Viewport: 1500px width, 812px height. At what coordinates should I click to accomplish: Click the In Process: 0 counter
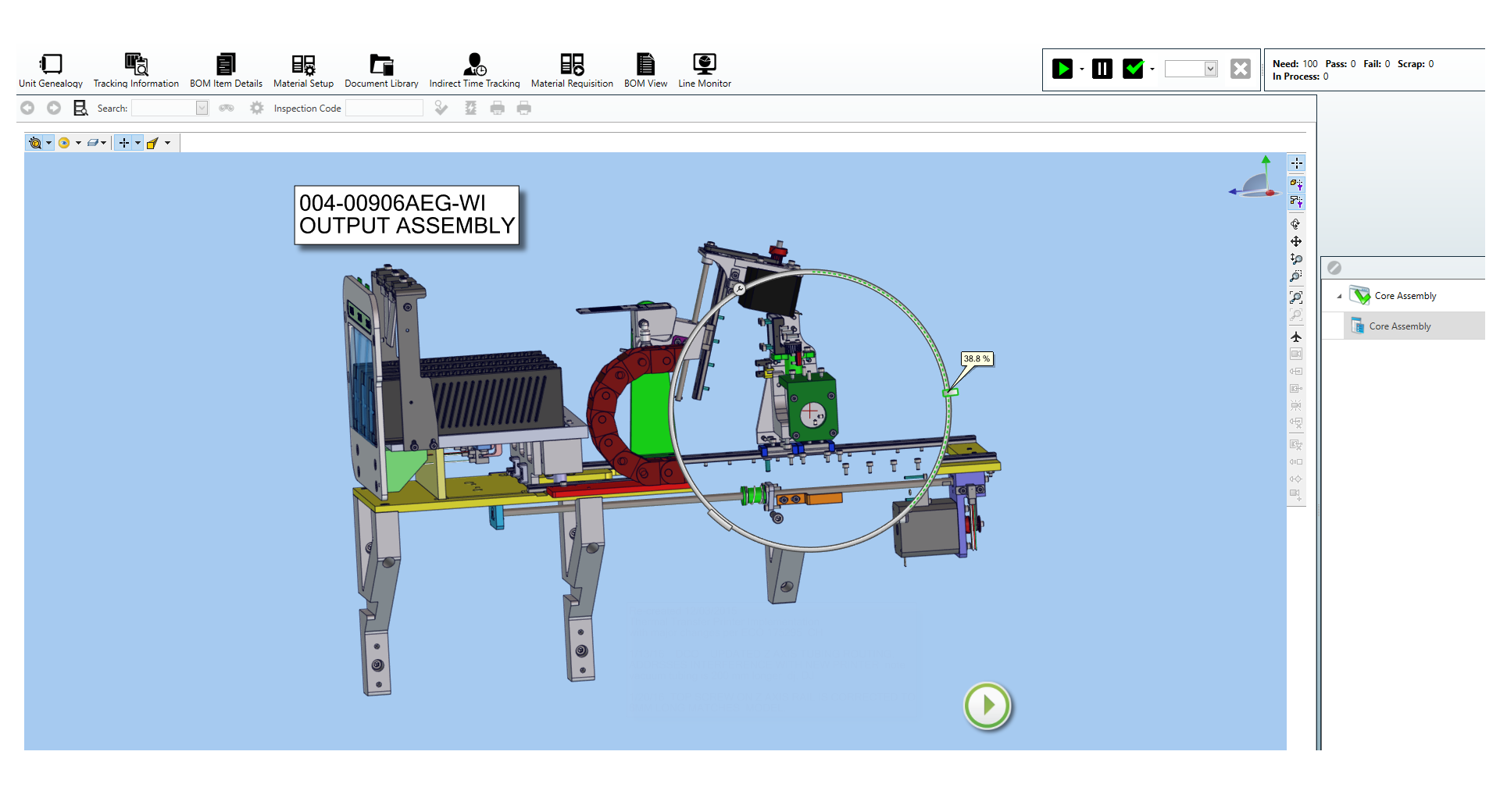[1301, 77]
